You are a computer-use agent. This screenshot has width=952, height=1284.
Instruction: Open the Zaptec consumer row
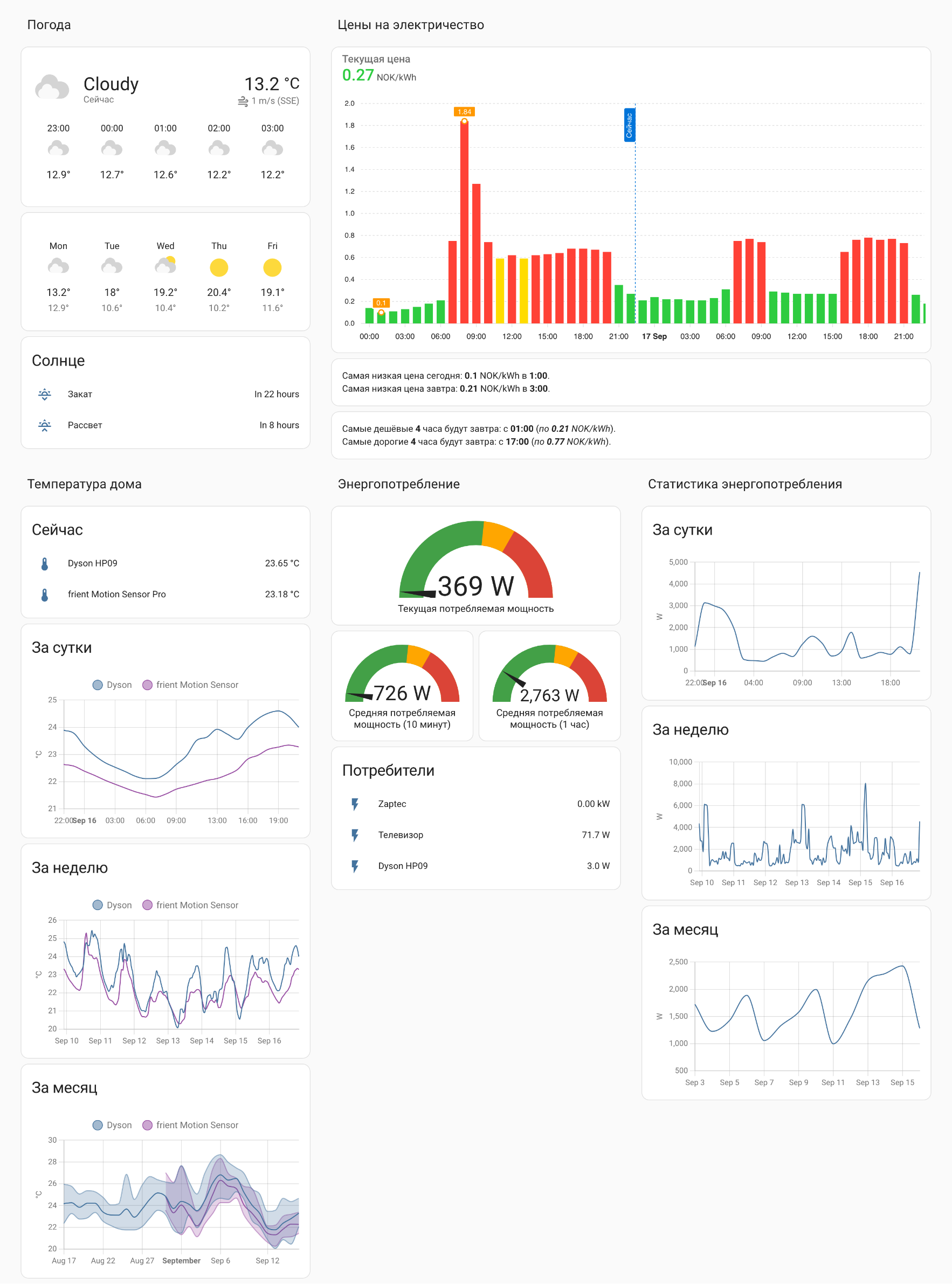tap(476, 804)
